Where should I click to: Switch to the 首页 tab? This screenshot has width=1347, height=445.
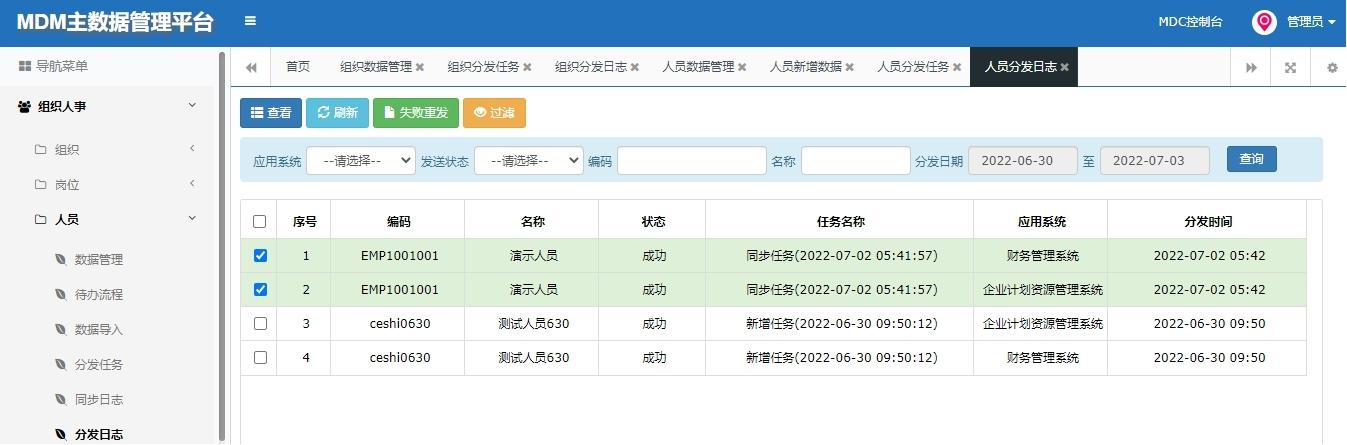tap(298, 67)
